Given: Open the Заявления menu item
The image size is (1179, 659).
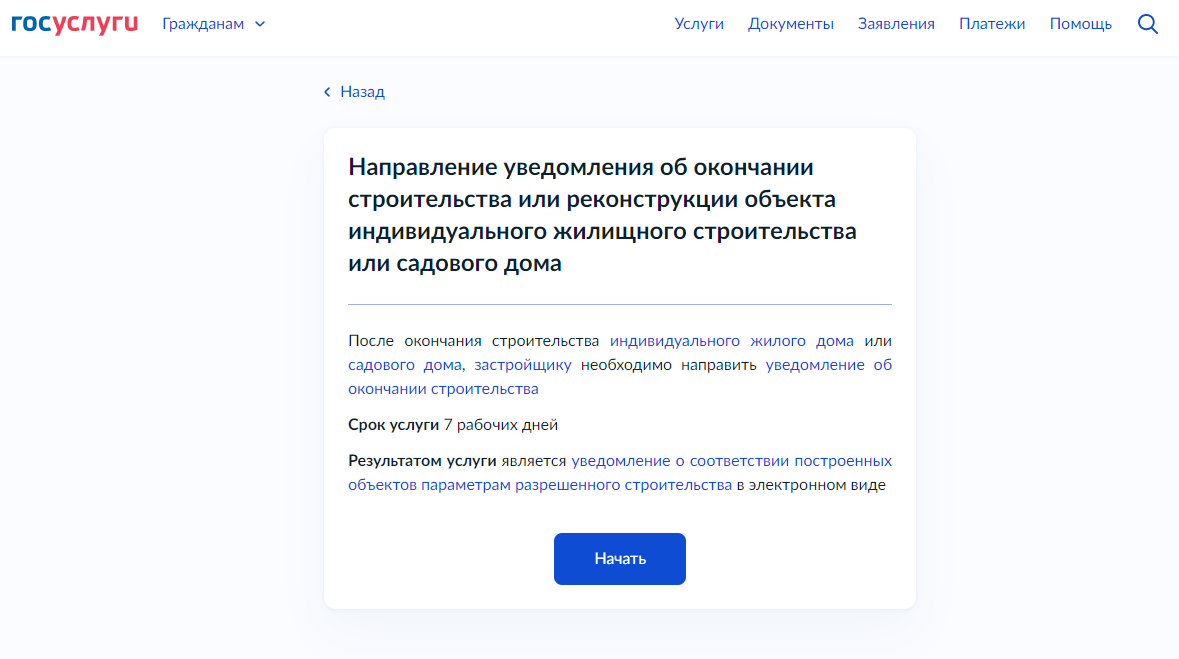Looking at the screenshot, I should pos(896,24).
